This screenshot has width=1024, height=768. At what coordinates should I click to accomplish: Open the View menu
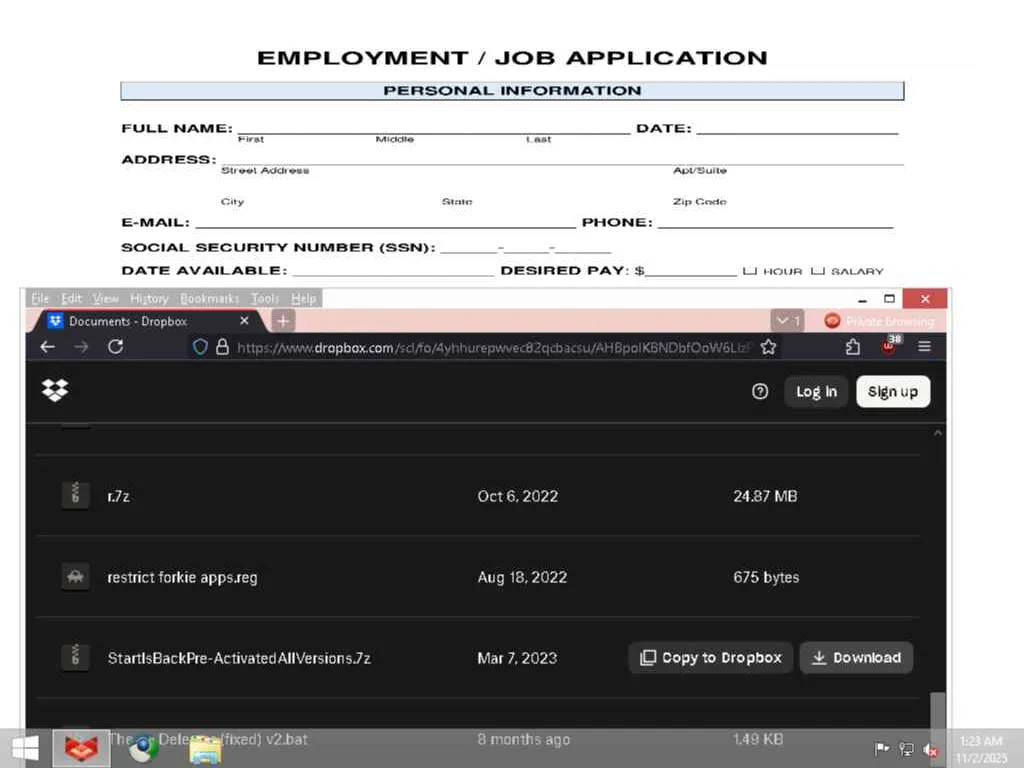tap(105, 298)
